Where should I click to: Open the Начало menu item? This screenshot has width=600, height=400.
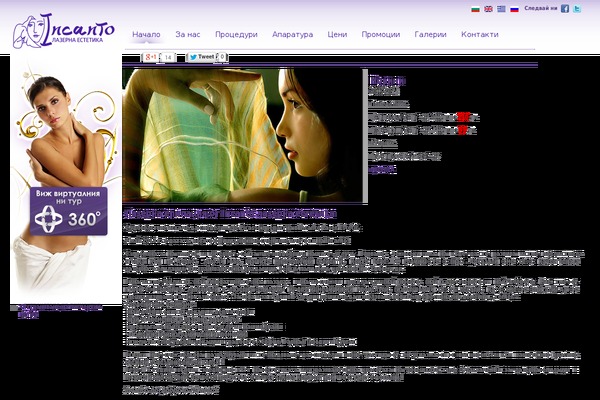point(146,34)
